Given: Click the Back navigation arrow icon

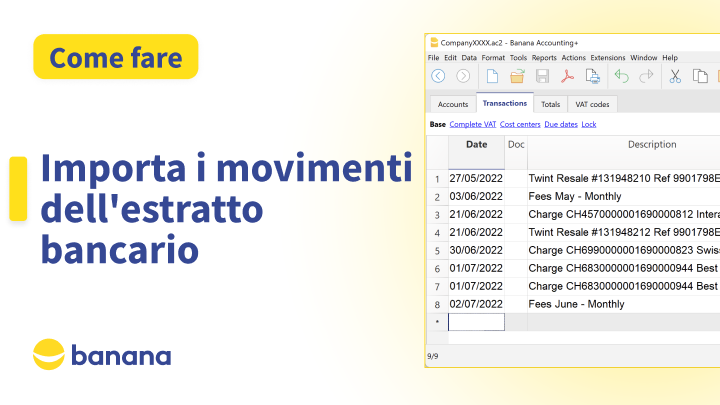Looking at the screenshot, I should point(438,76).
